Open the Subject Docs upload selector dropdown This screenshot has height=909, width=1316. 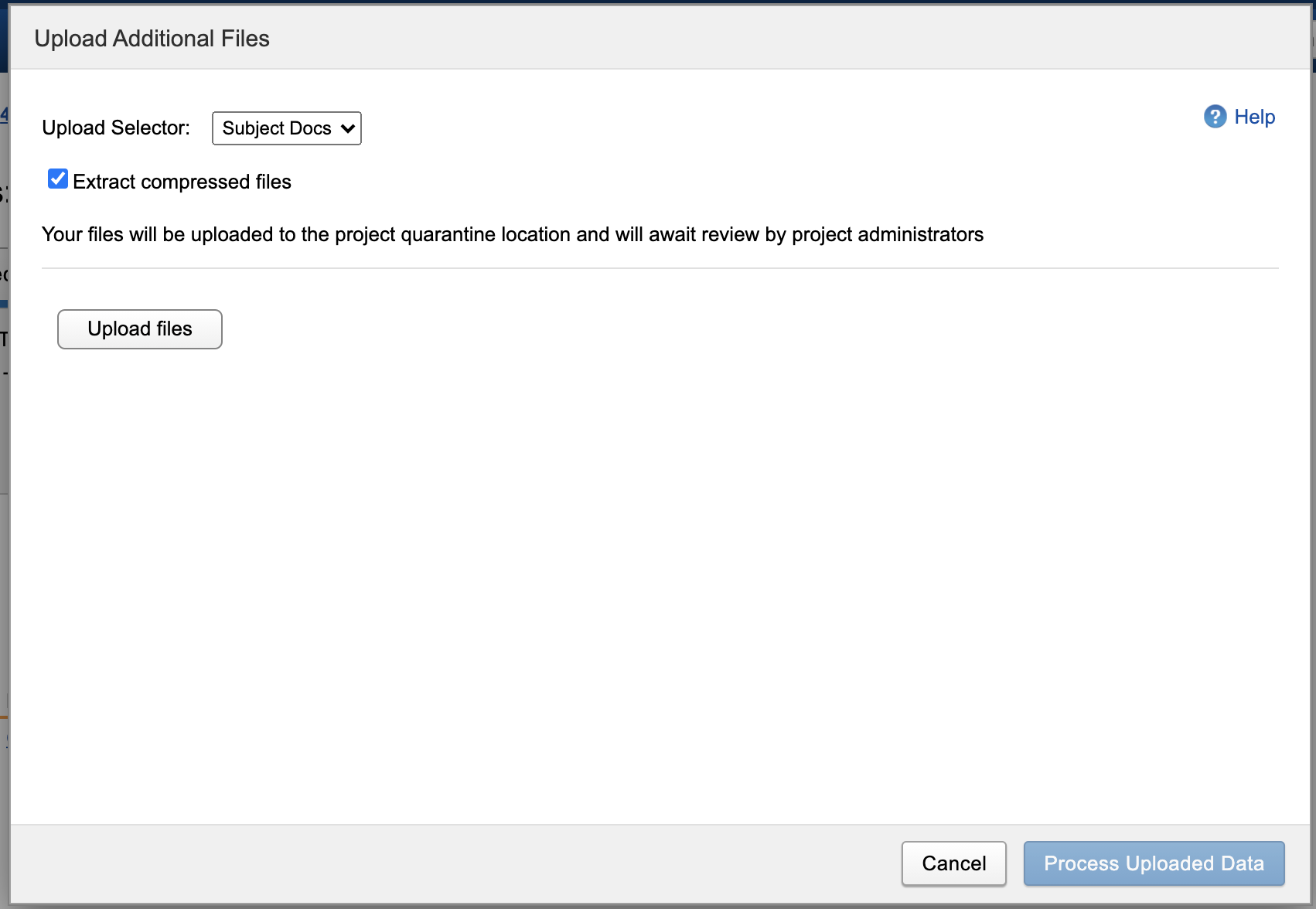[286, 128]
